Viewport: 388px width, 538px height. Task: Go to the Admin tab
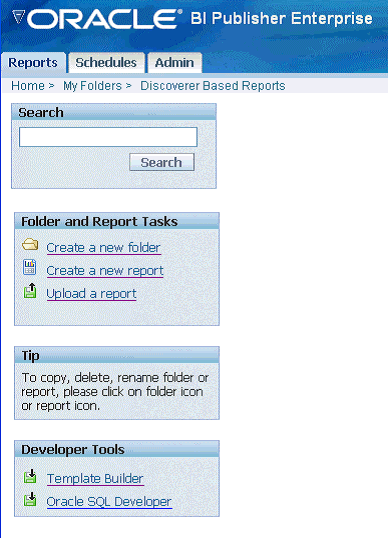pos(174,63)
